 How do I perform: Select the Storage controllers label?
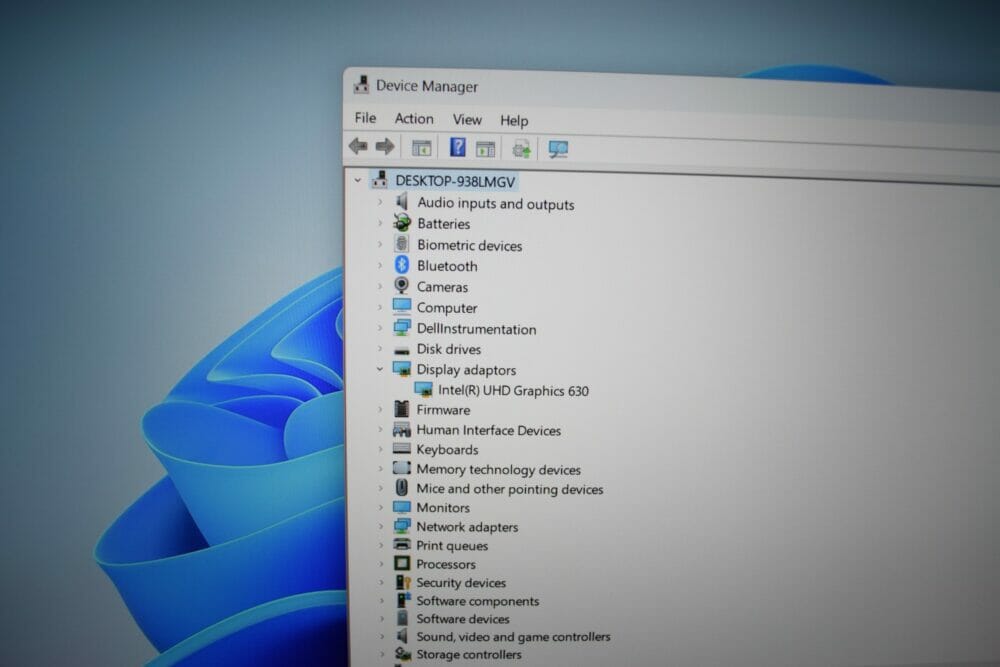(469, 654)
